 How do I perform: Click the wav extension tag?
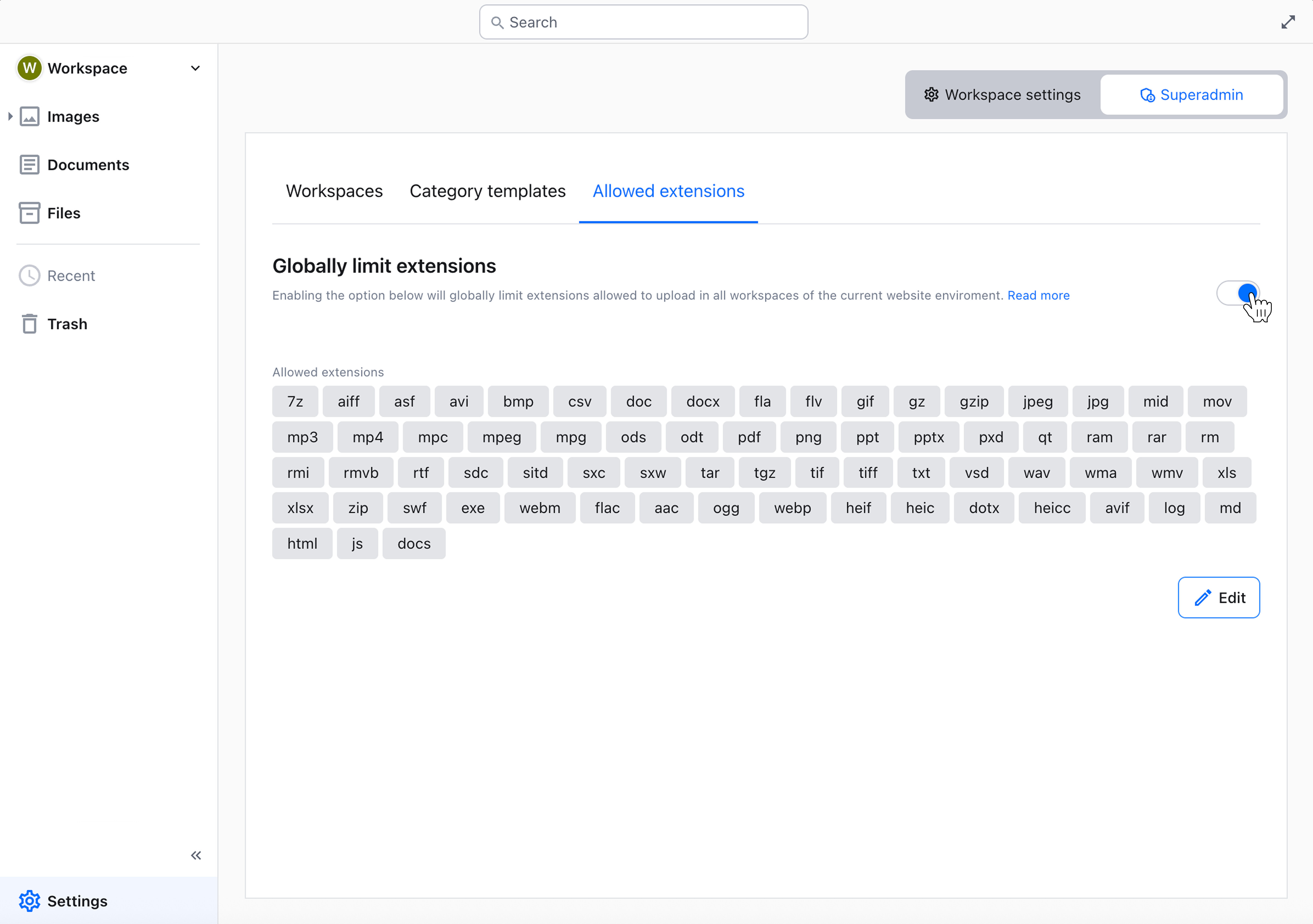point(1036,472)
